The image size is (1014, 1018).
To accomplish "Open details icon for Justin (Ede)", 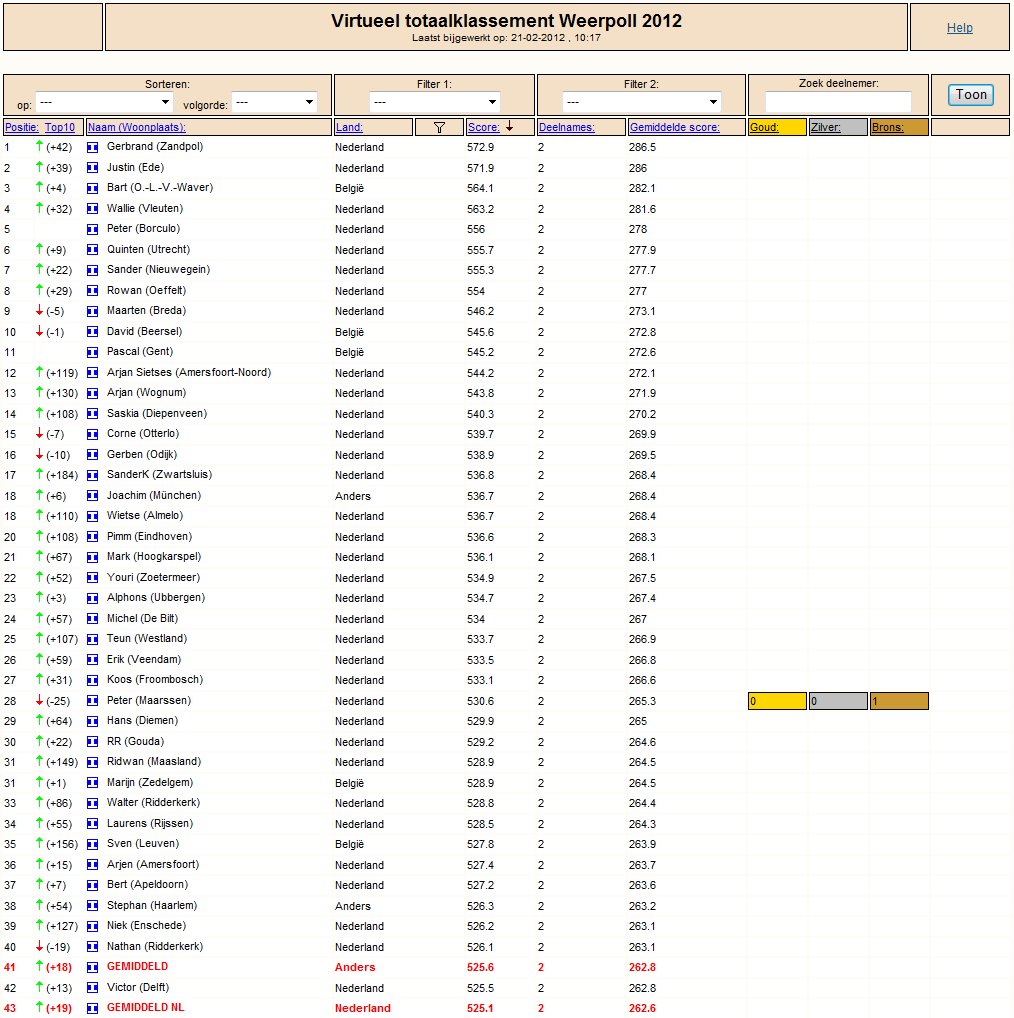I will pyautogui.click(x=93, y=168).
